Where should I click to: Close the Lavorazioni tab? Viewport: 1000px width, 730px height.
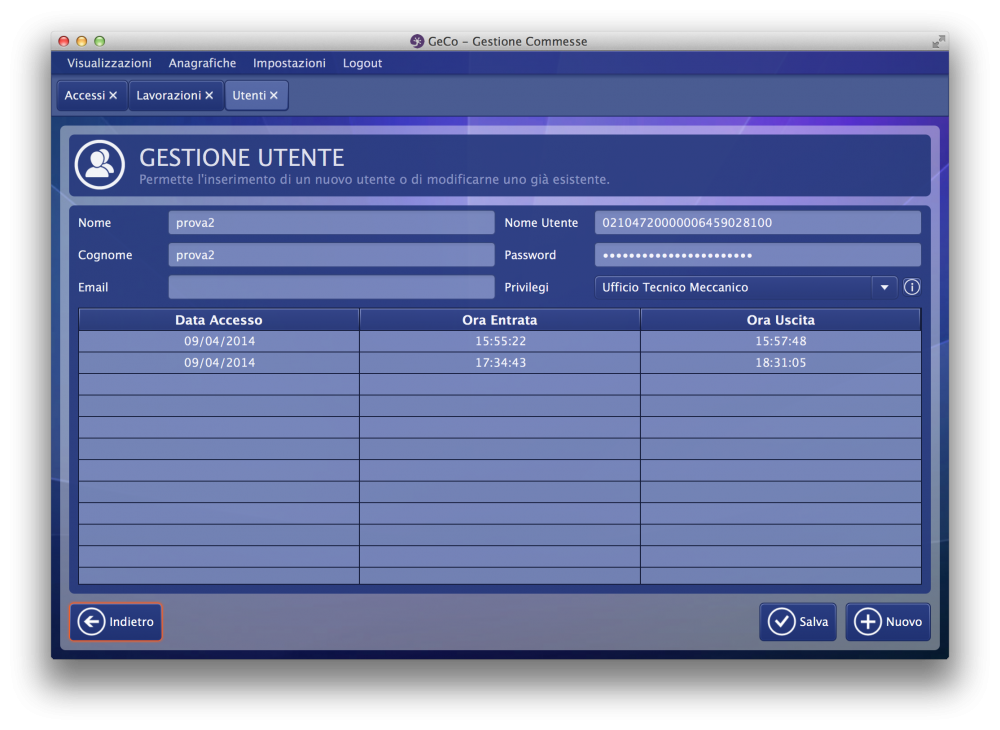[209, 96]
